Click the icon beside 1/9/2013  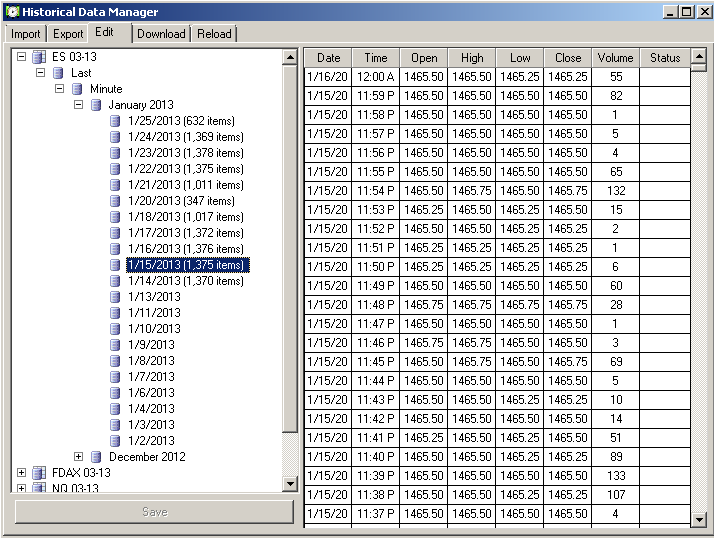click(x=116, y=344)
